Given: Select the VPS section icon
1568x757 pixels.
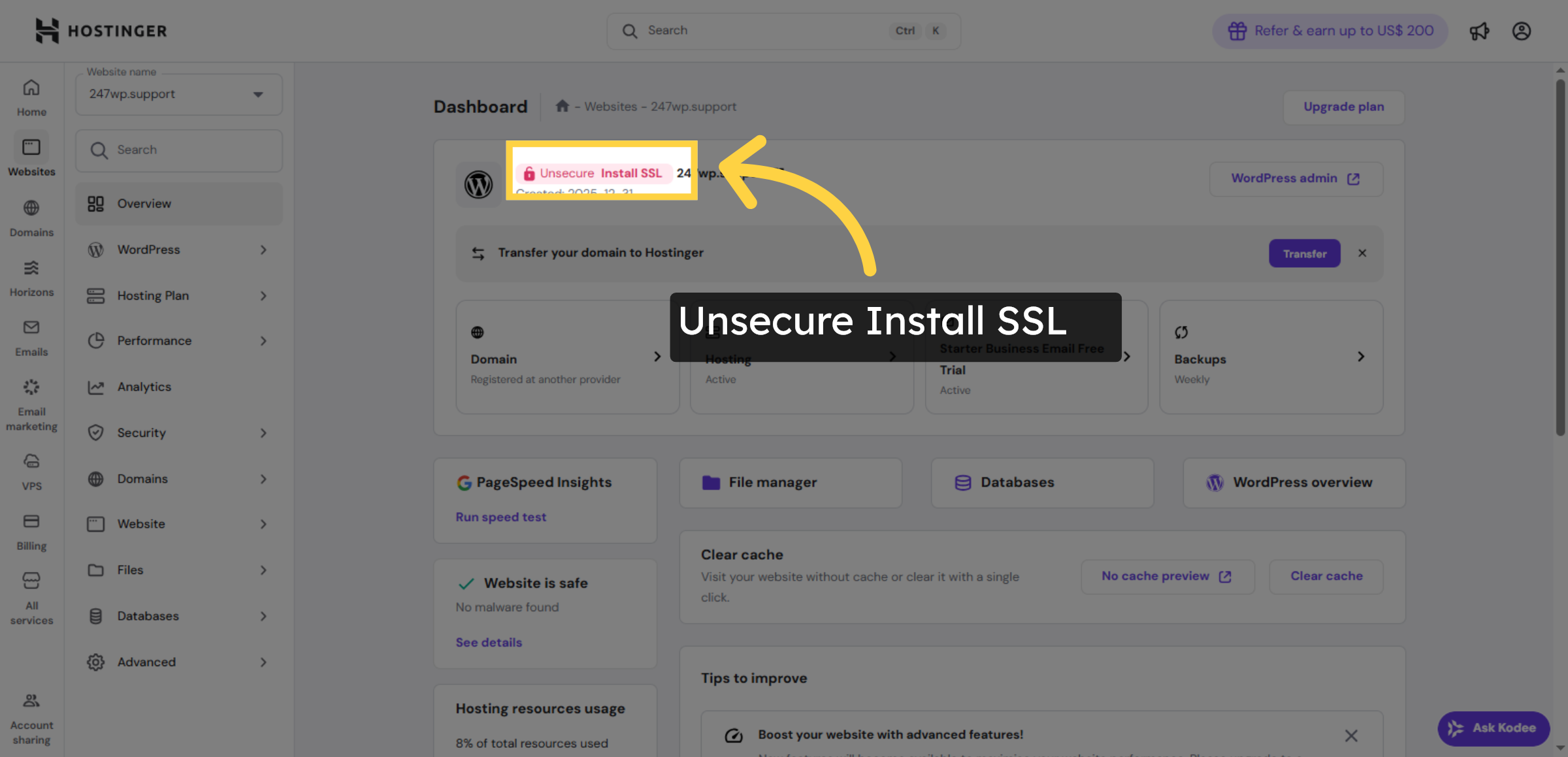Looking at the screenshot, I should 31,468.
